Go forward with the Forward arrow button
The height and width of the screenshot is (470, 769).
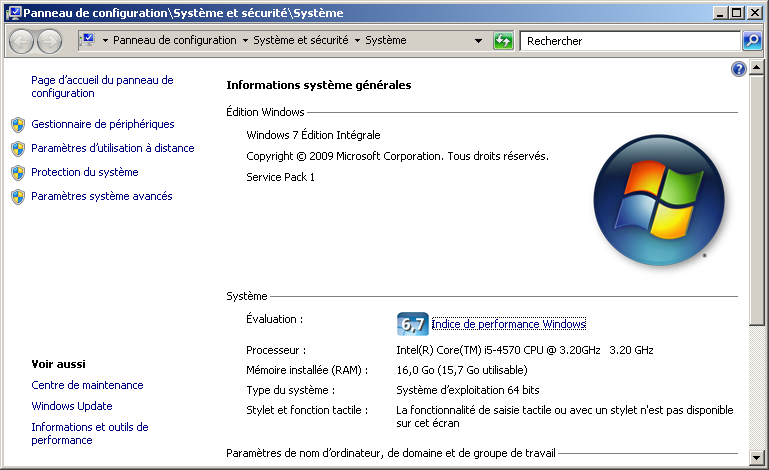[50, 41]
